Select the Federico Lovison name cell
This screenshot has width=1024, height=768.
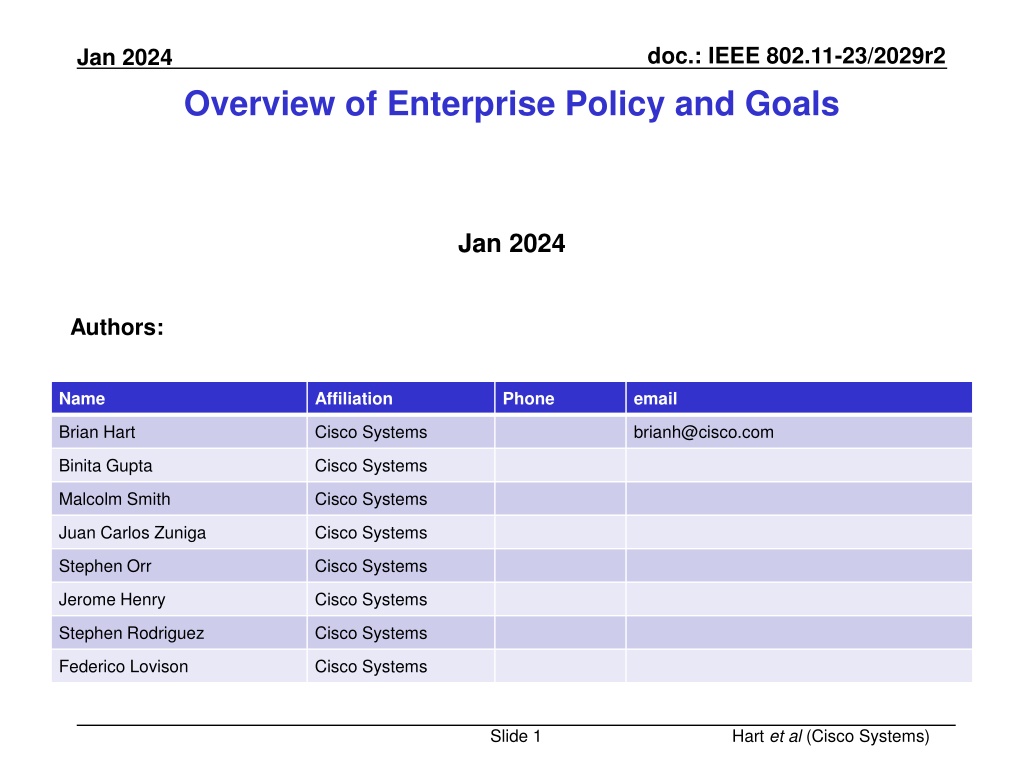click(179, 666)
